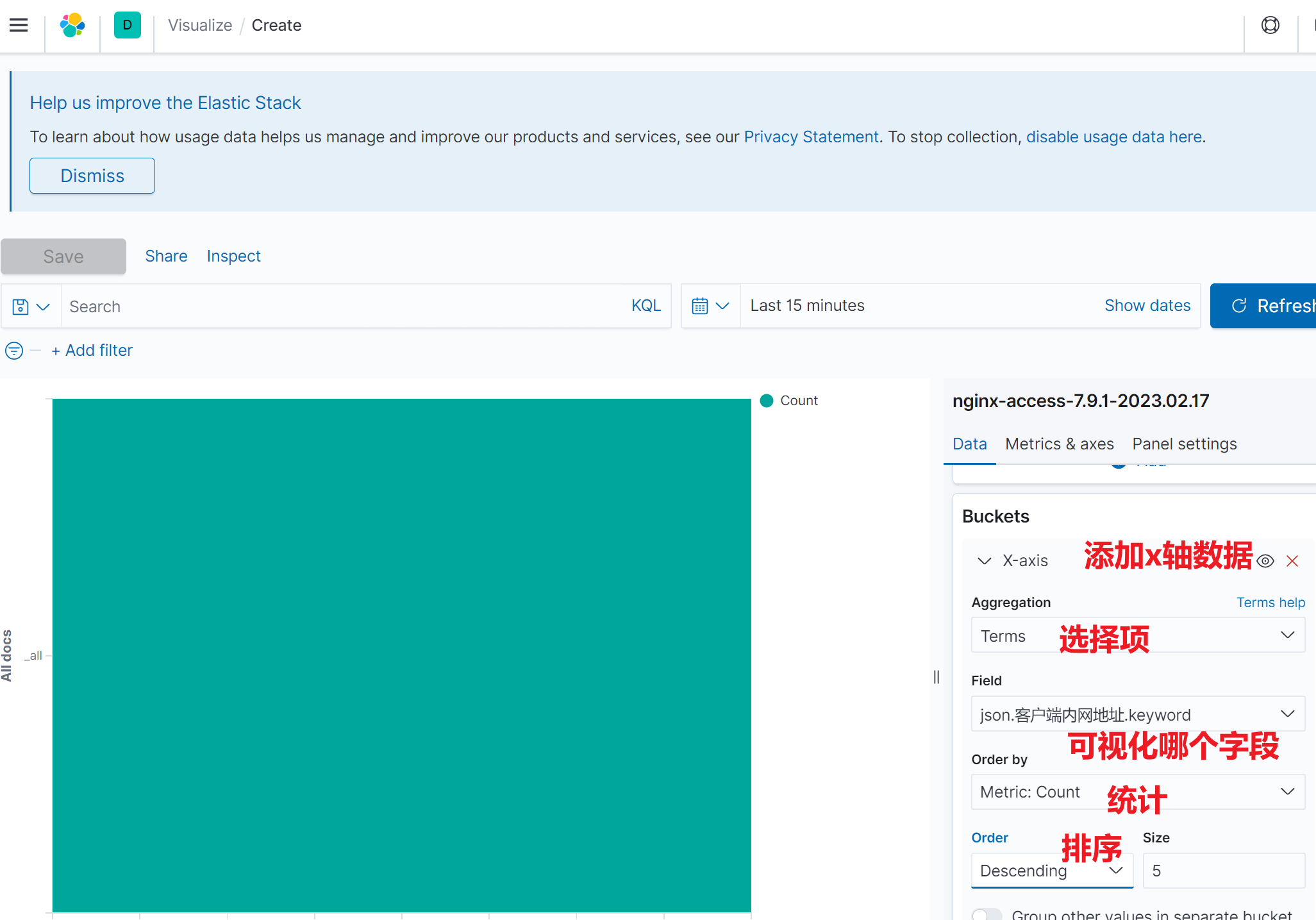Remove the X-axis bucket with red X
This screenshot has height=920, width=1316.
pos(1292,562)
